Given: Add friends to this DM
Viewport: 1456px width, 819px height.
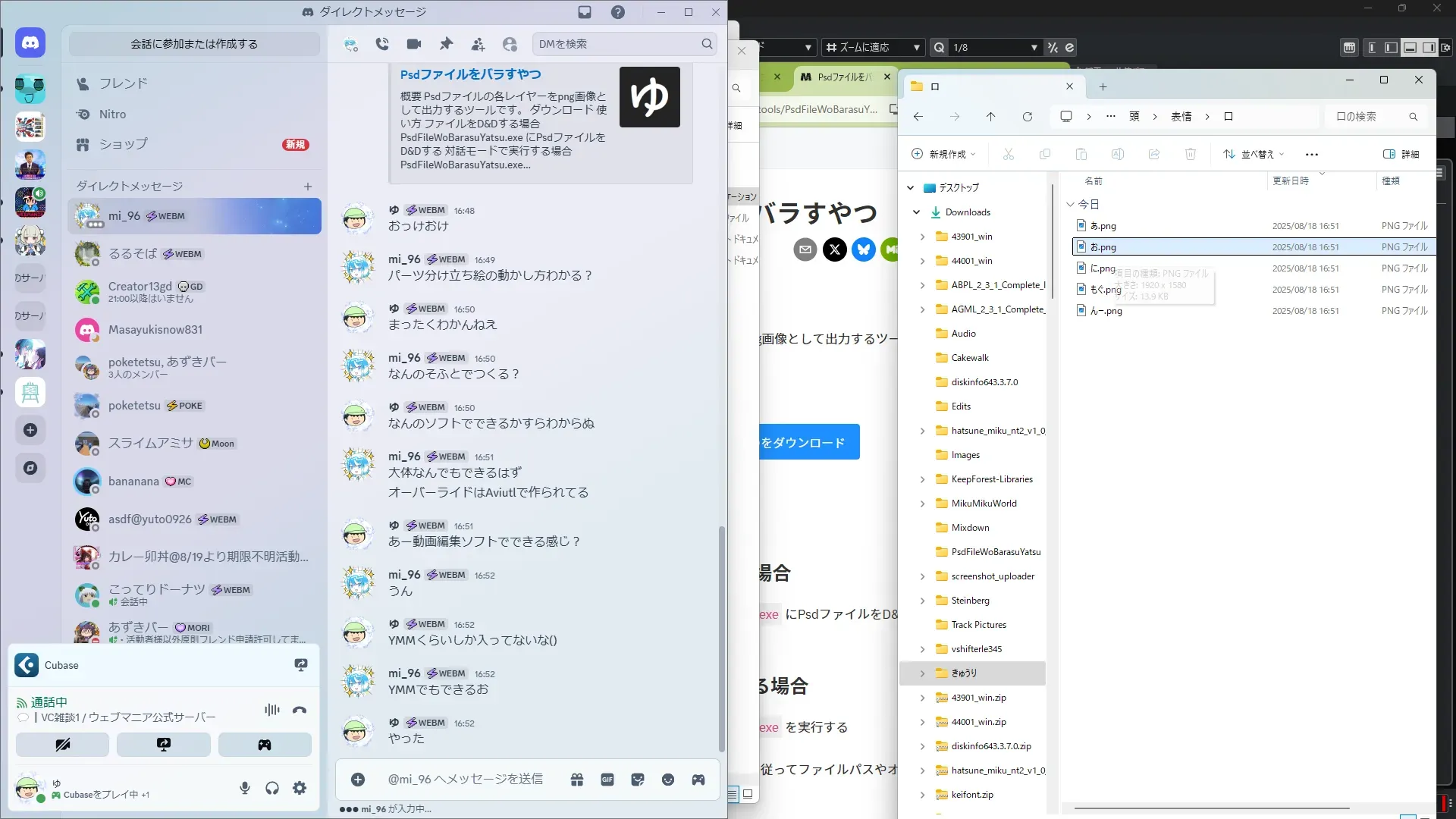Looking at the screenshot, I should (x=478, y=44).
